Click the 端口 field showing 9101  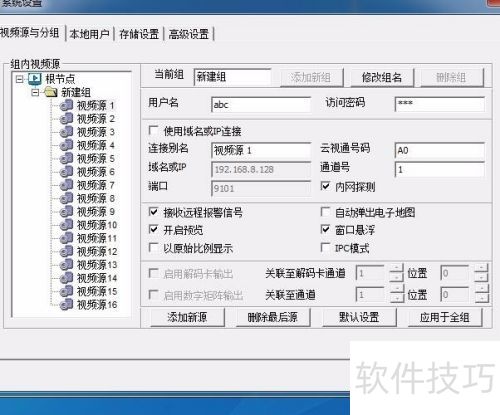tap(261, 189)
